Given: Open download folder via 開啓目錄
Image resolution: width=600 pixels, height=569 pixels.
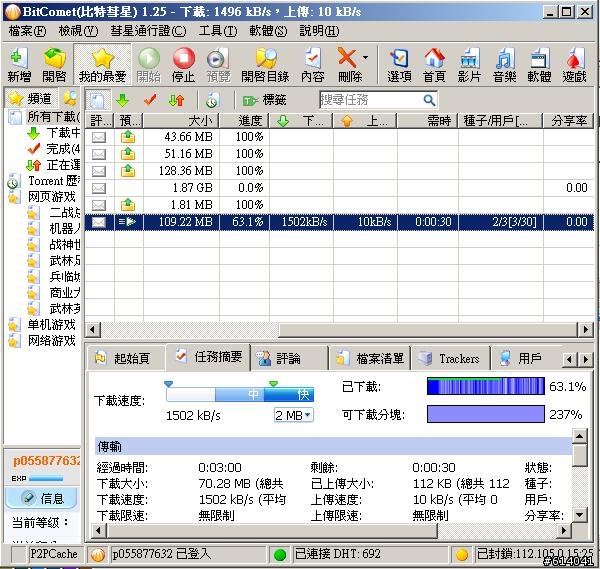Looking at the screenshot, I should click(265, 65).
